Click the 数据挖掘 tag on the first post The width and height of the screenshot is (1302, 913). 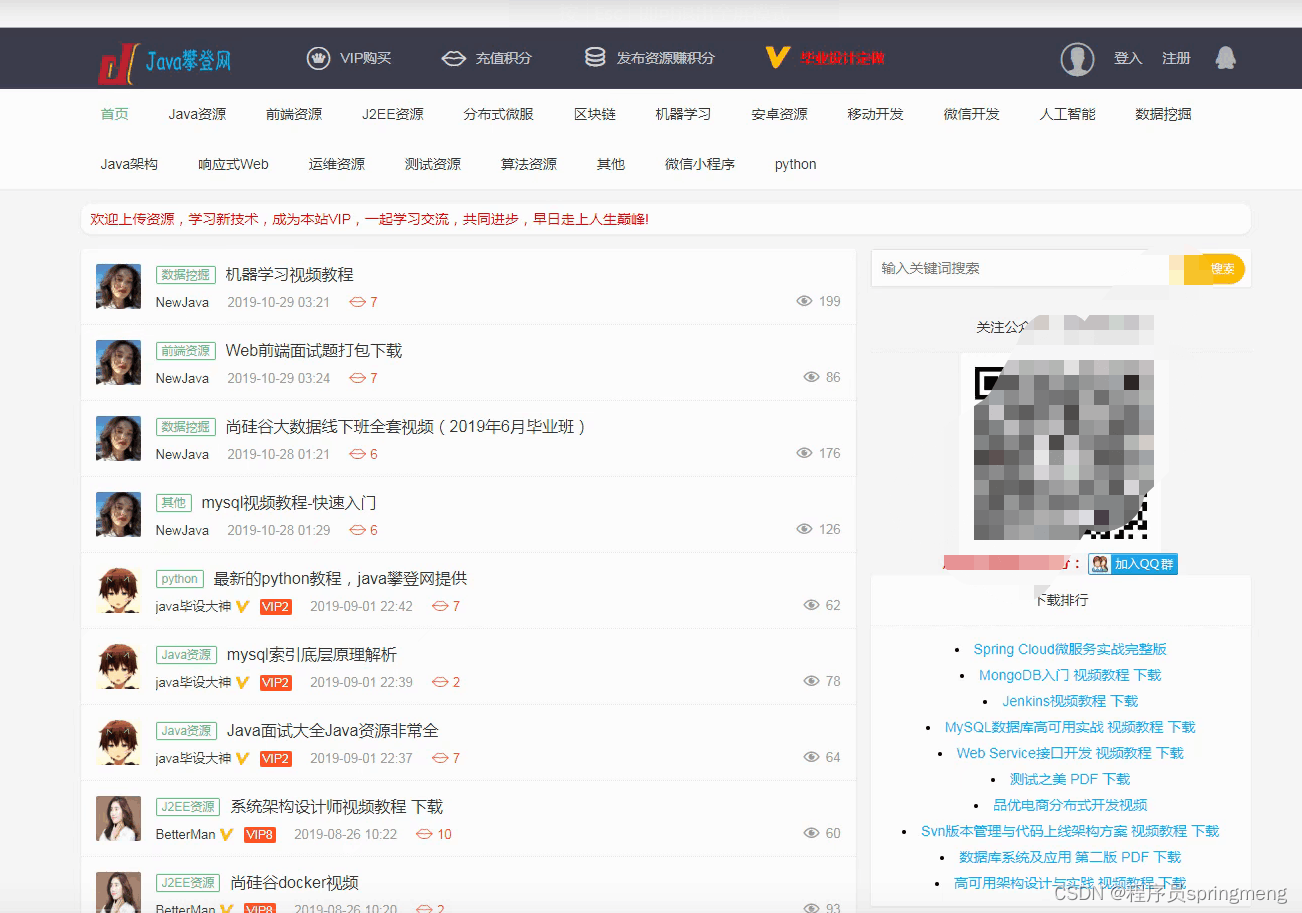click(x=186, y=275)
